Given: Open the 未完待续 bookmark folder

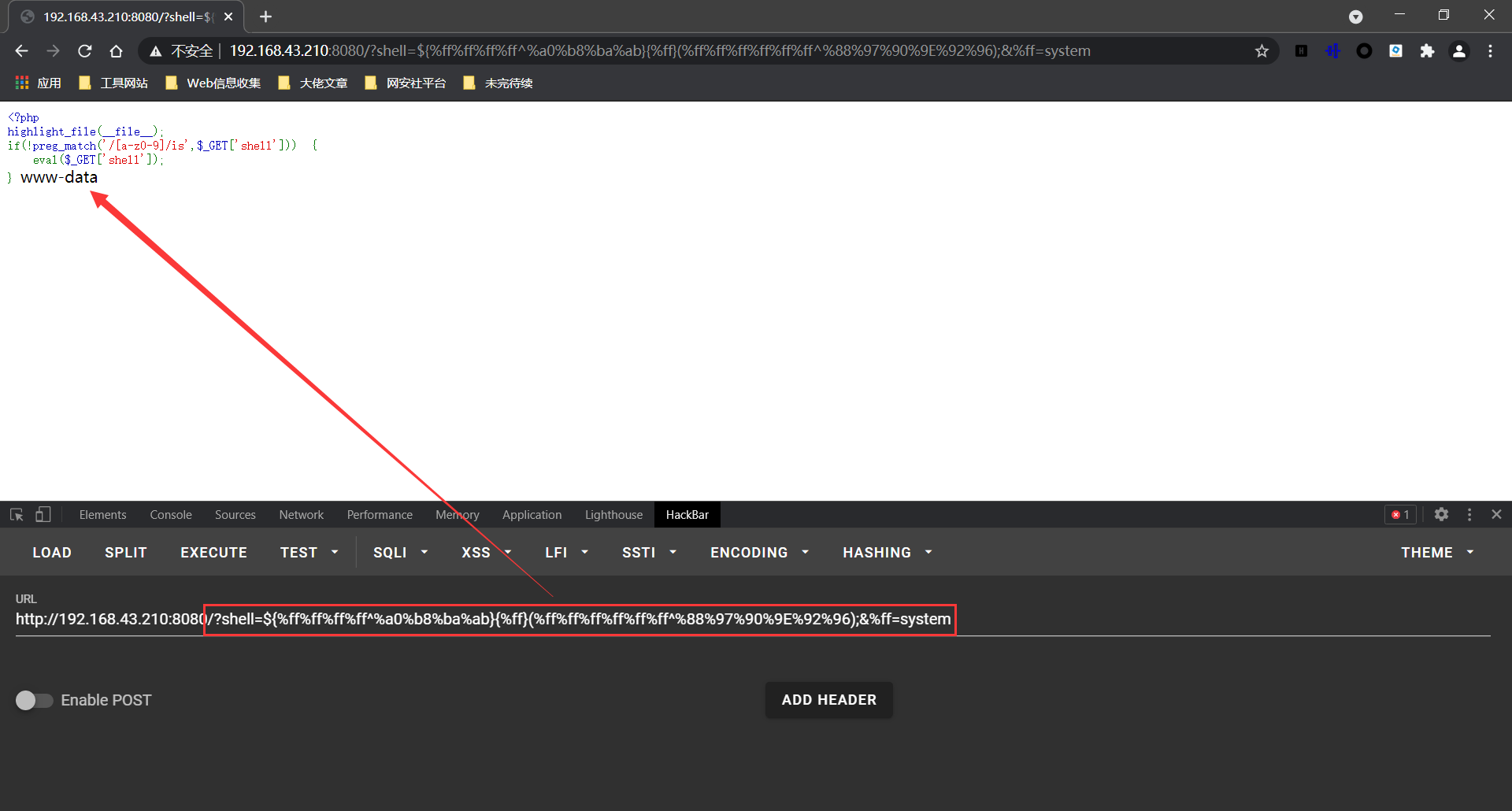Looking at the screenshot, I should point(498,83).
